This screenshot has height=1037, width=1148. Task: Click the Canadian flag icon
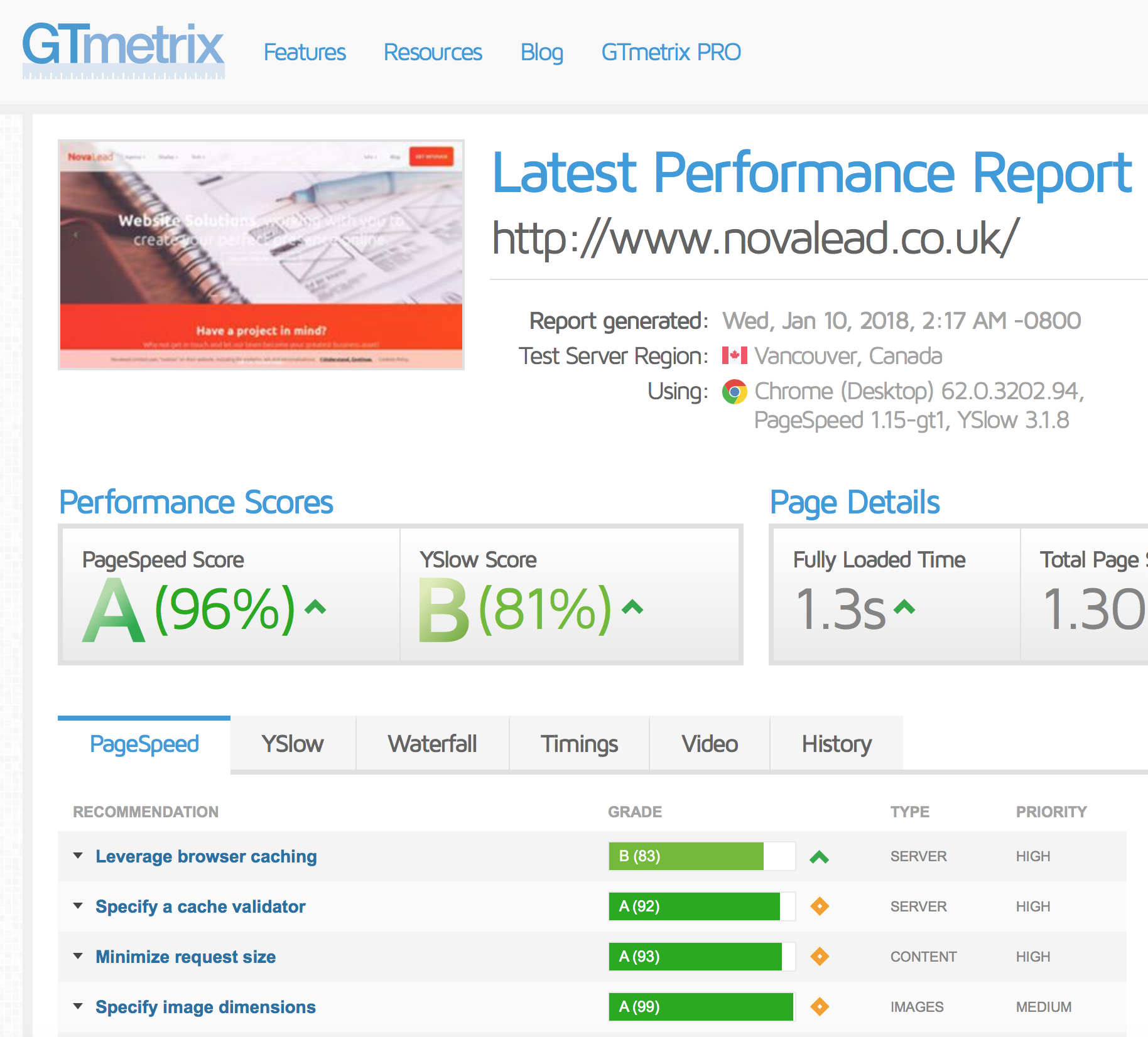click(734, 356)
